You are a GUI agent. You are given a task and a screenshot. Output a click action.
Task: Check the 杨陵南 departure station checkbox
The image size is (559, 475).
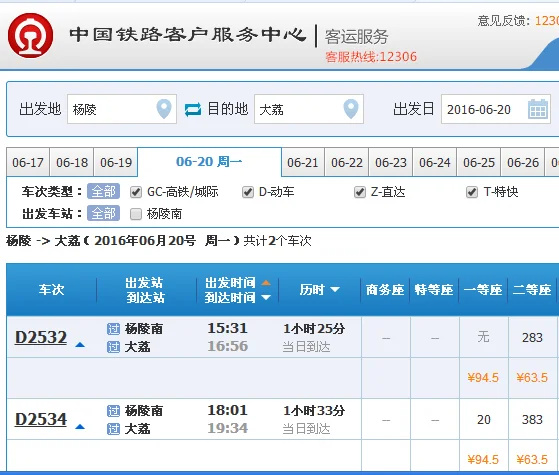click(136, 214)
